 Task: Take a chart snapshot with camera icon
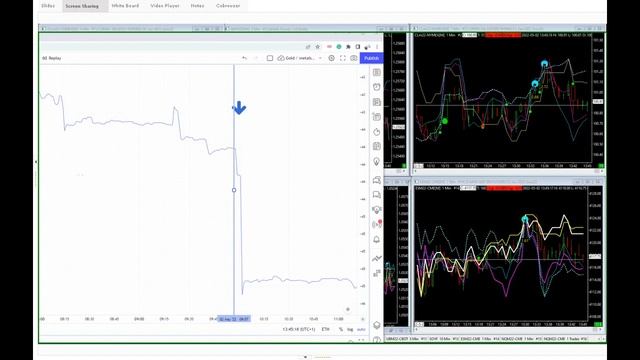click(353, 58)
